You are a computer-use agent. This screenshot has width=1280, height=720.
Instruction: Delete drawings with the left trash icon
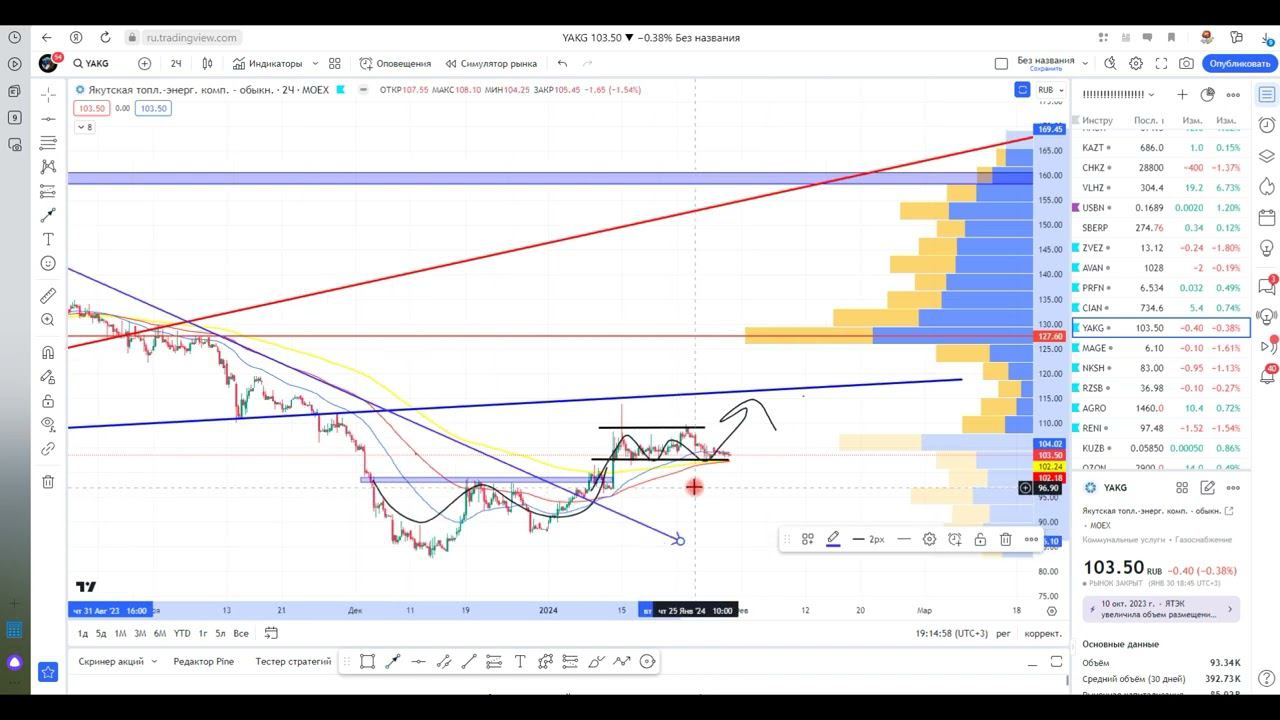pos(48,482)
